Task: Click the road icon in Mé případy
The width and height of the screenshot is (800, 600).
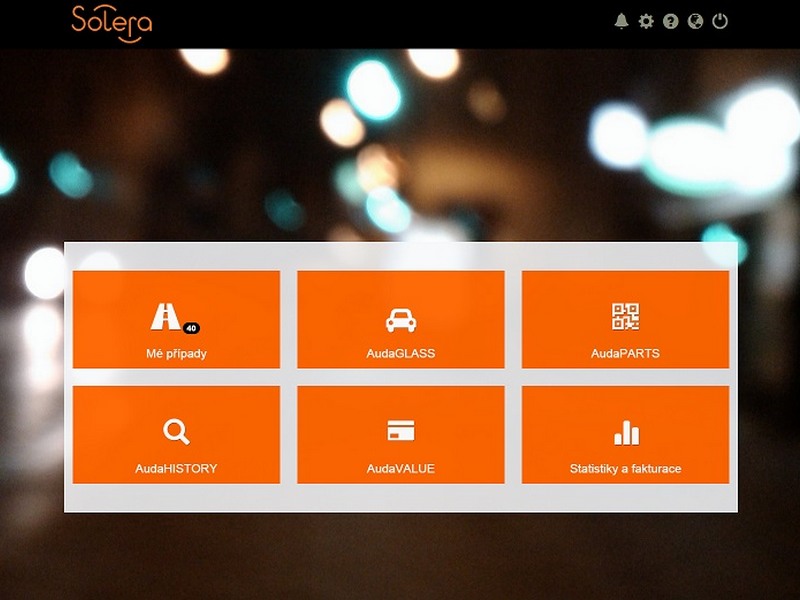Action: point(165,317)
